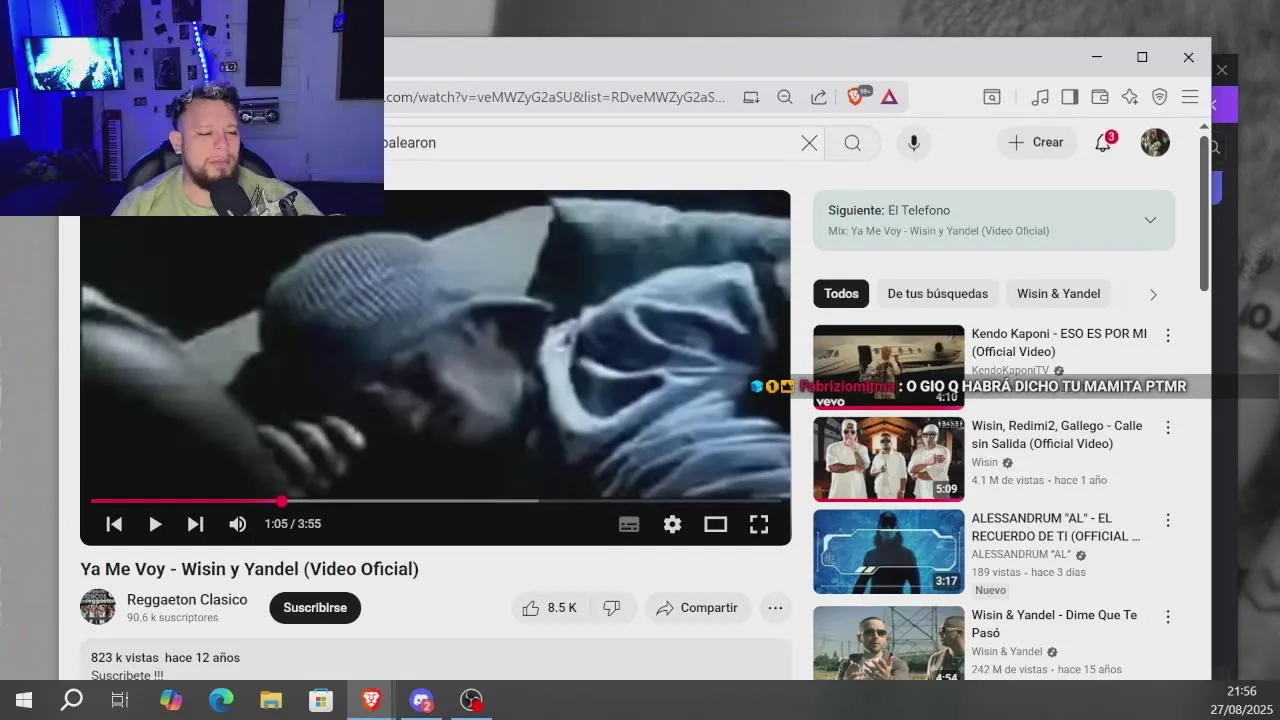Click zoom magnifier icon in address bar
This screenshot has height=720, width=1280.
tap(785, 97)
